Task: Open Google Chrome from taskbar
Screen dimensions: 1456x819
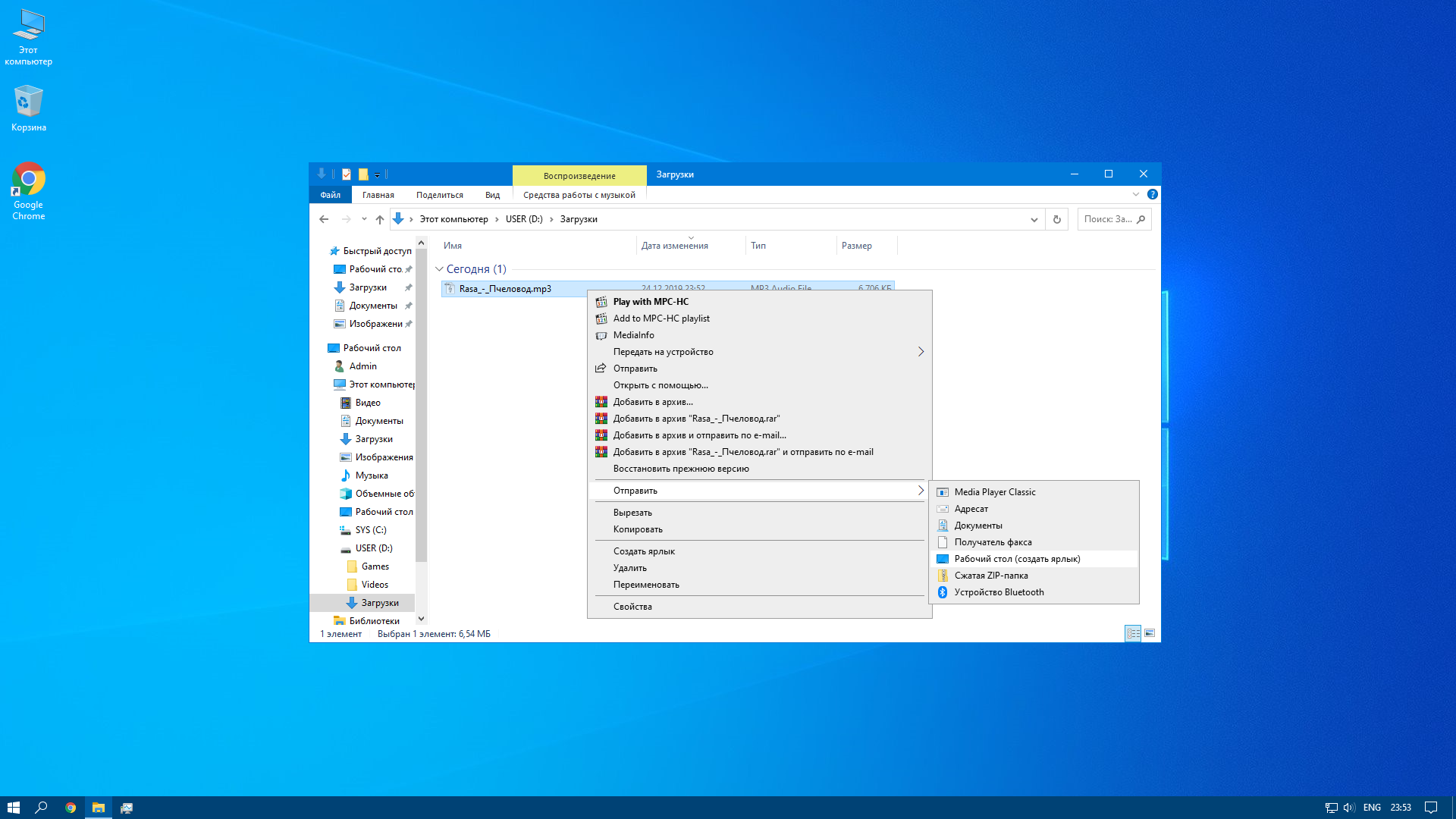Action: (70, 807)
